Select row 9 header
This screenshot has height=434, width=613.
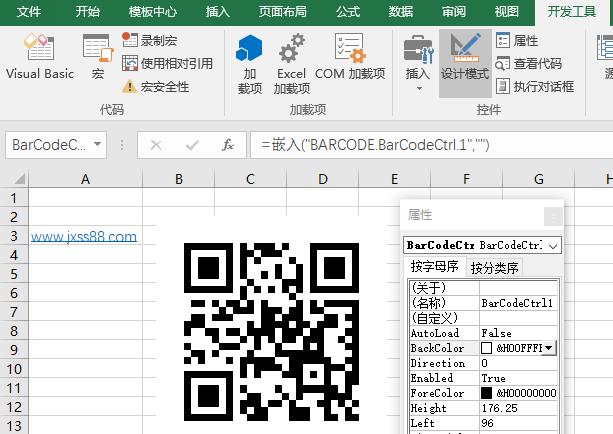point(14,350)
